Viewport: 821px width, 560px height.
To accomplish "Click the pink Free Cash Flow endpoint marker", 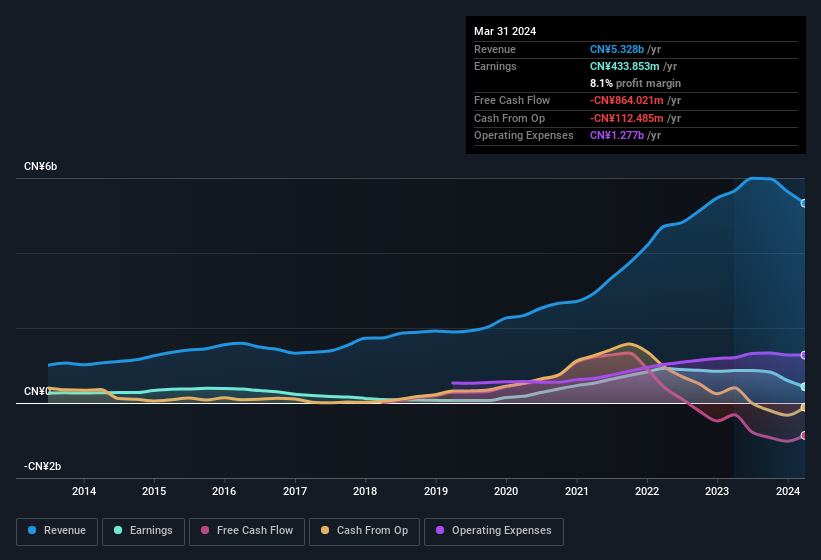I will [x=804, y=436].
